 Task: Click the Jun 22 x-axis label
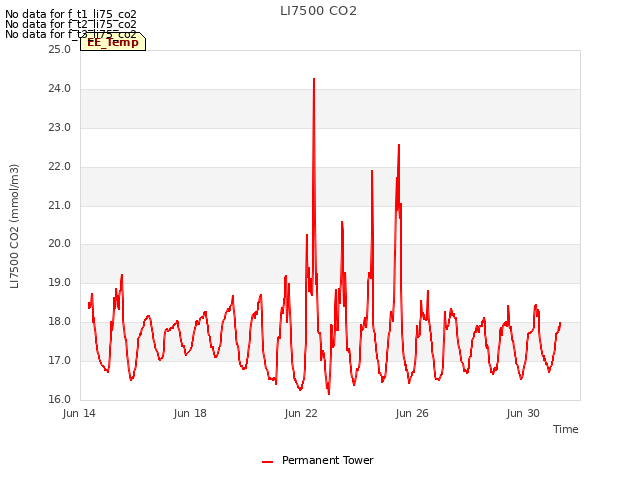coord(301,413)
